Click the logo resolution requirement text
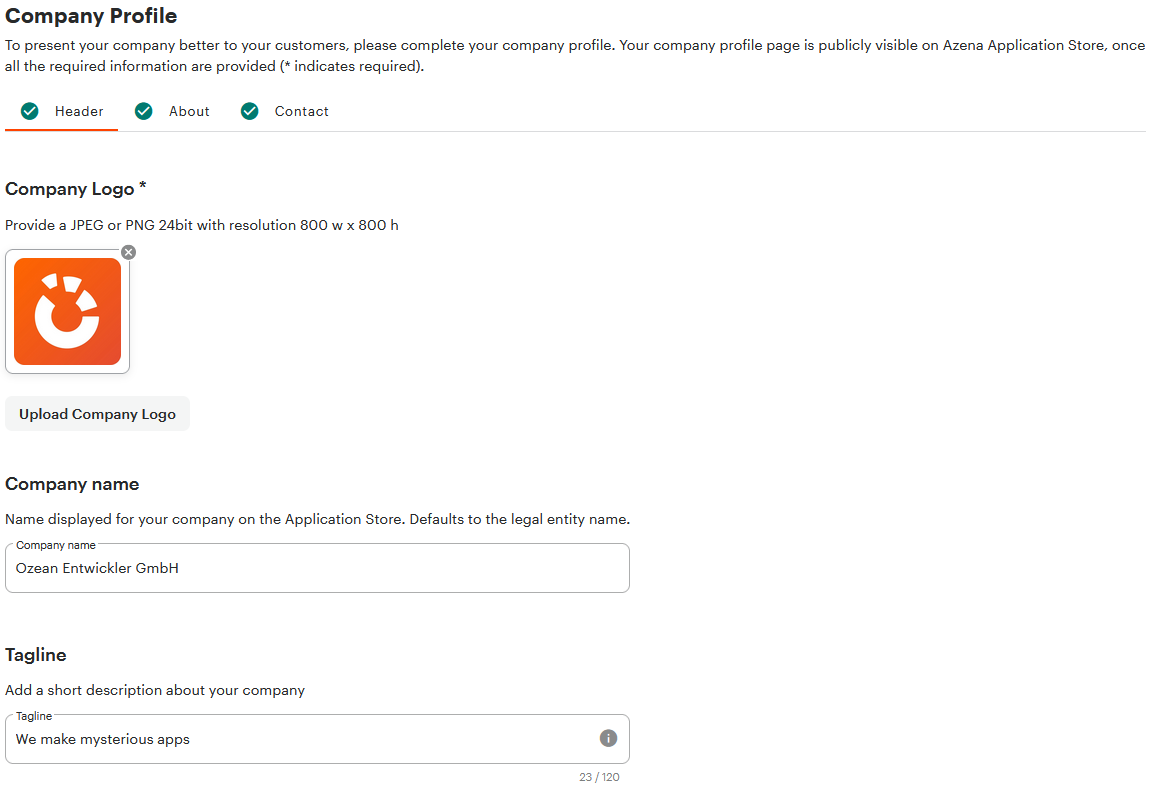 (x=202, y=225)
